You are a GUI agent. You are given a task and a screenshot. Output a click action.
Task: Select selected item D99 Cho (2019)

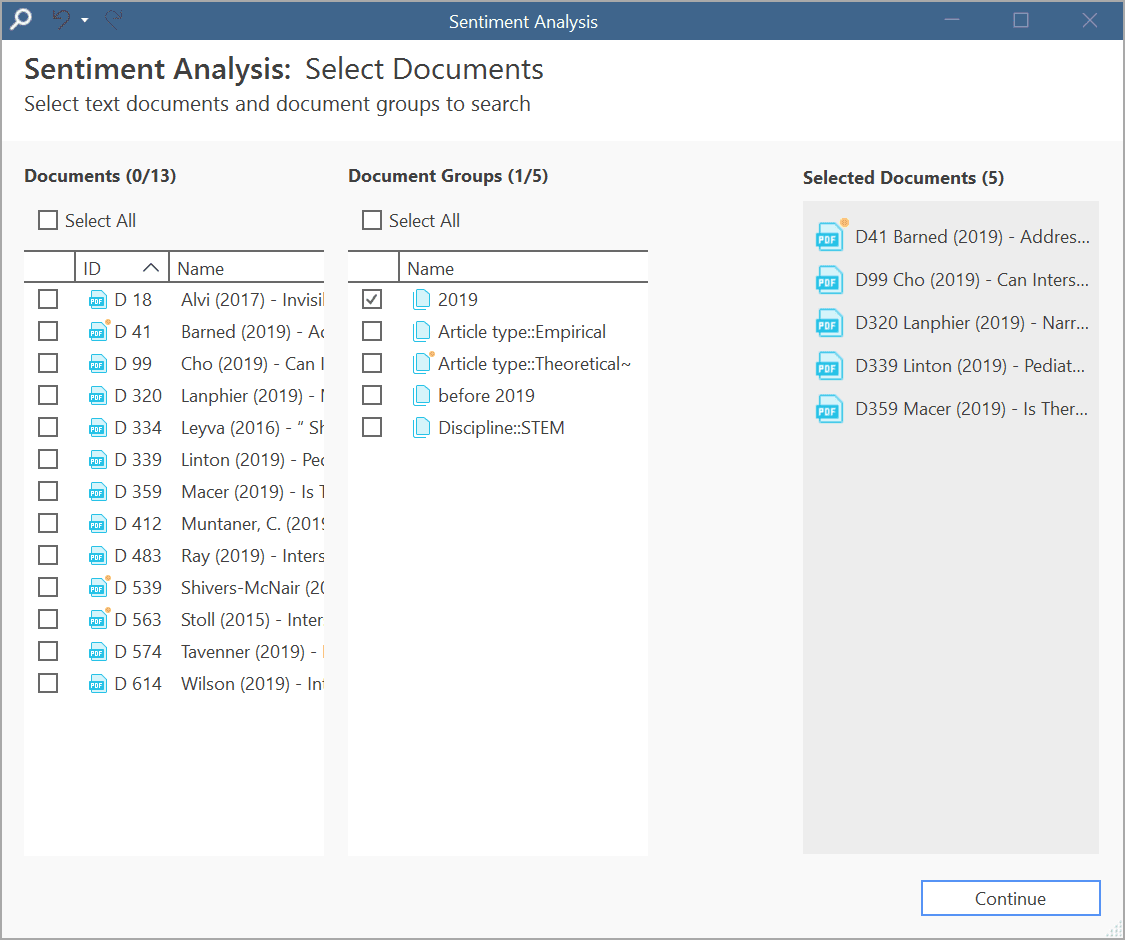pyautogui.click(x=972, y=280)
